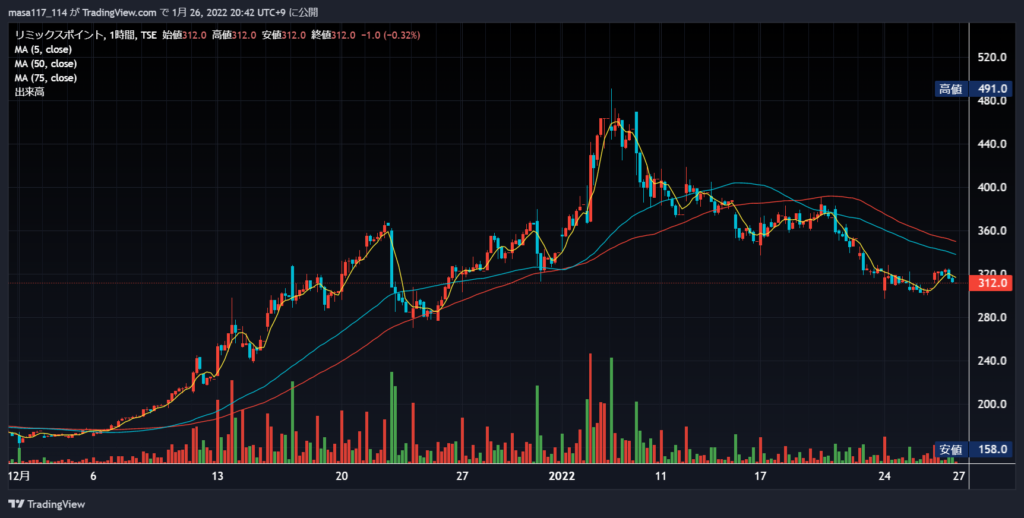Click the 高値 491.0 price label

[x=973, y=89]
